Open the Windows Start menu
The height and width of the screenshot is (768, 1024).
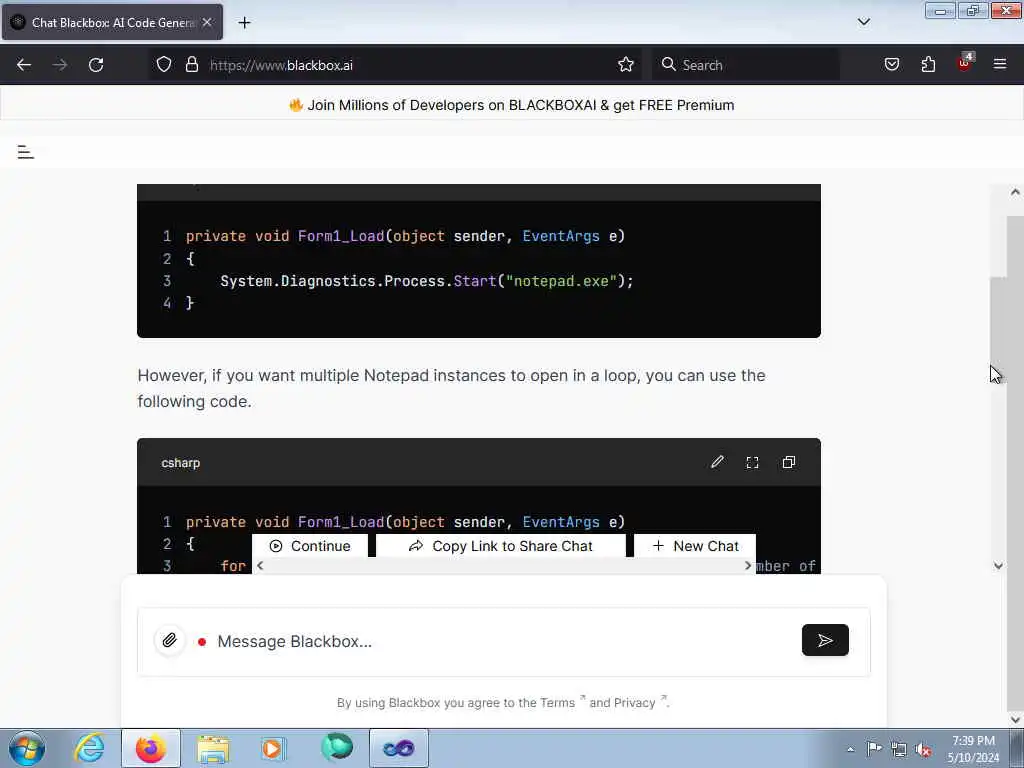pos(27,748)
